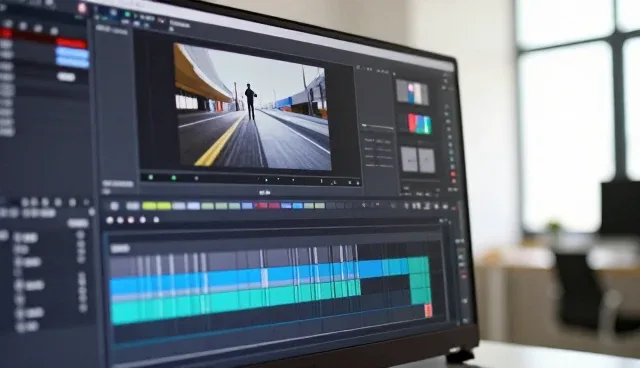
Task: Select the upper light-blue bar in left panel
Action: click(72, 53)
